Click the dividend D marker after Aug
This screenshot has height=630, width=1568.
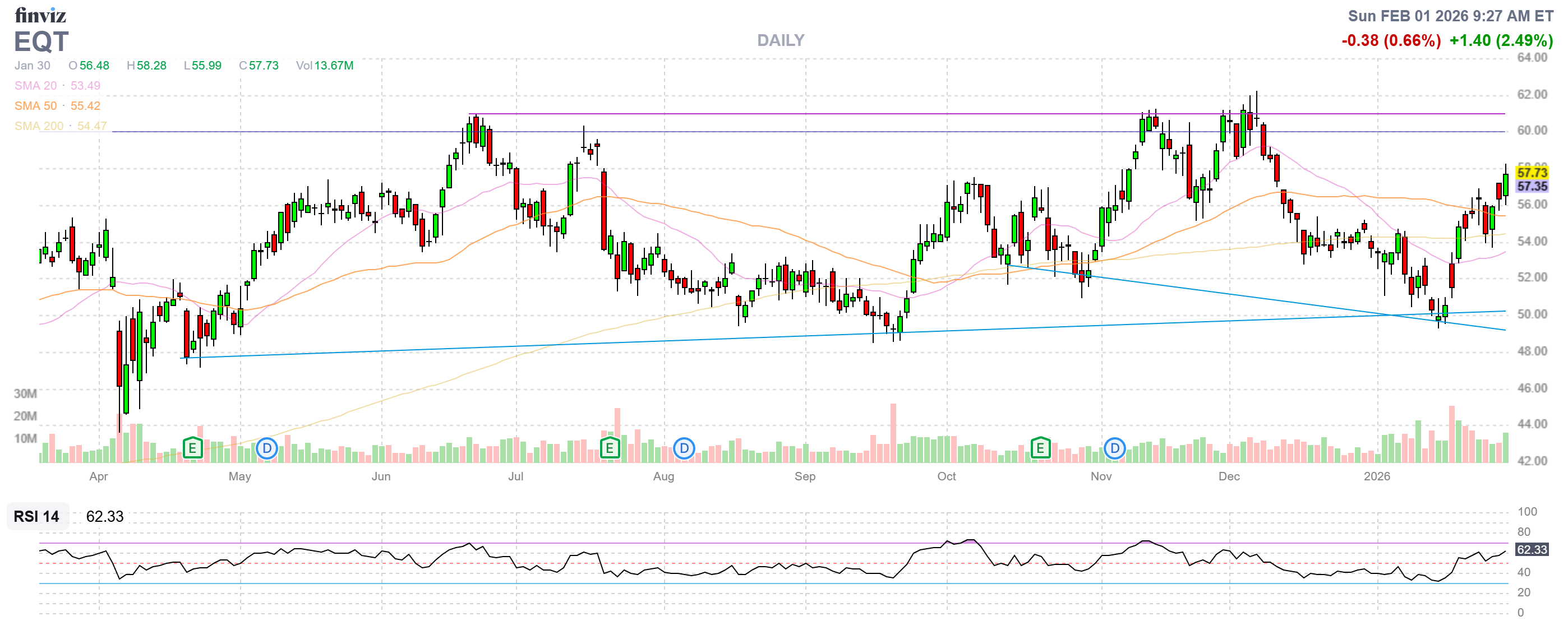click(684, 449)
